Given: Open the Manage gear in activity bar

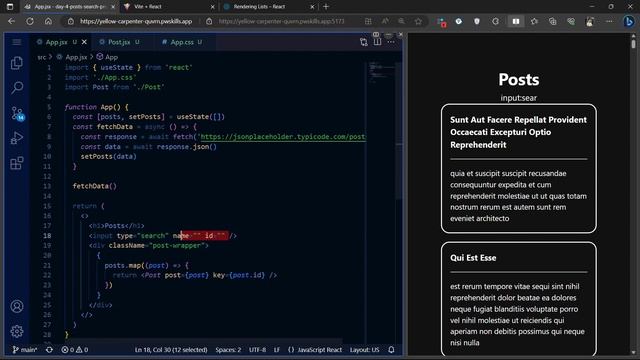Looking at the screenshot, I should (17, 331).
